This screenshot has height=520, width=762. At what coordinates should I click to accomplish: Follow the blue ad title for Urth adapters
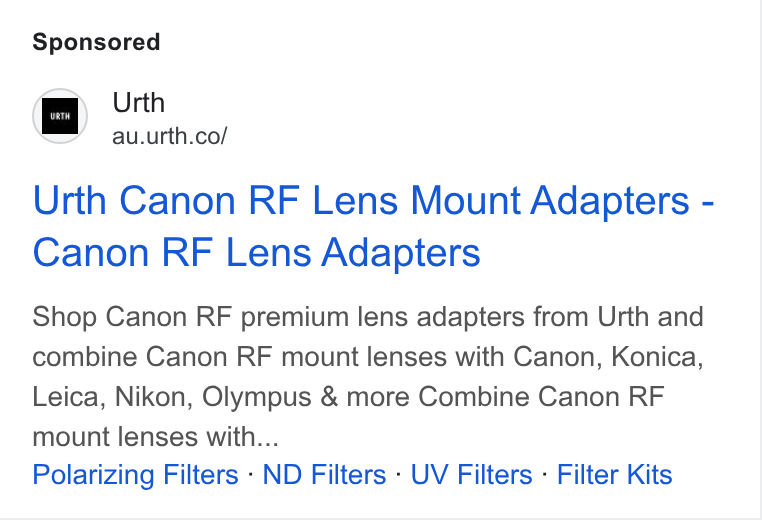373,226
